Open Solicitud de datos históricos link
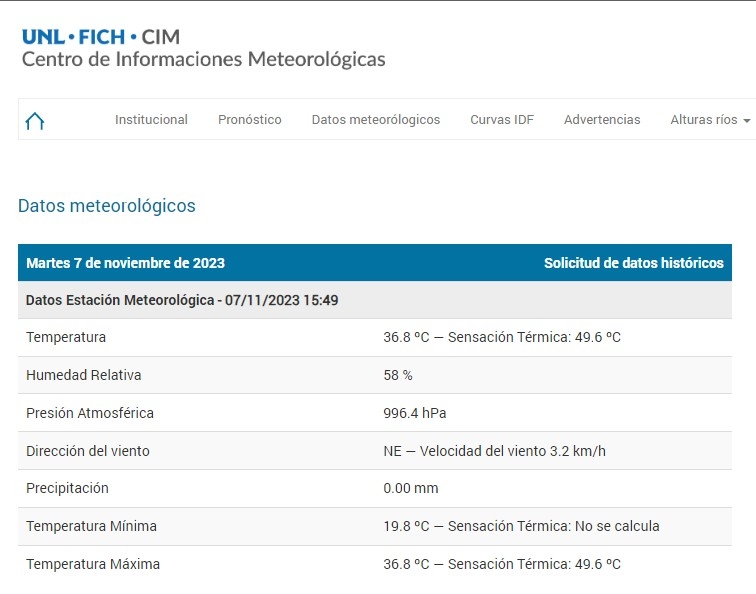Viewport: 756px width, 594px height. 633,263
